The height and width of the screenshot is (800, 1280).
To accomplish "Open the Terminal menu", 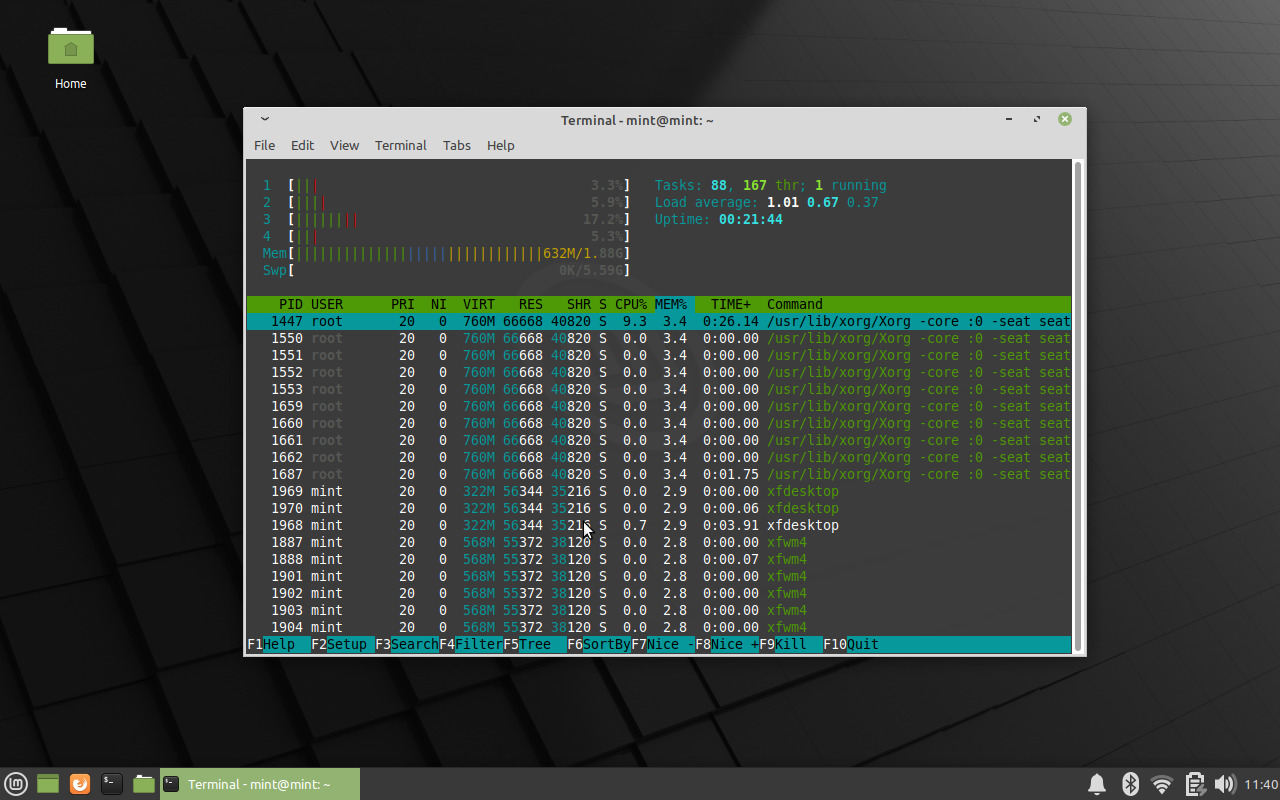I will click(400, 145).
